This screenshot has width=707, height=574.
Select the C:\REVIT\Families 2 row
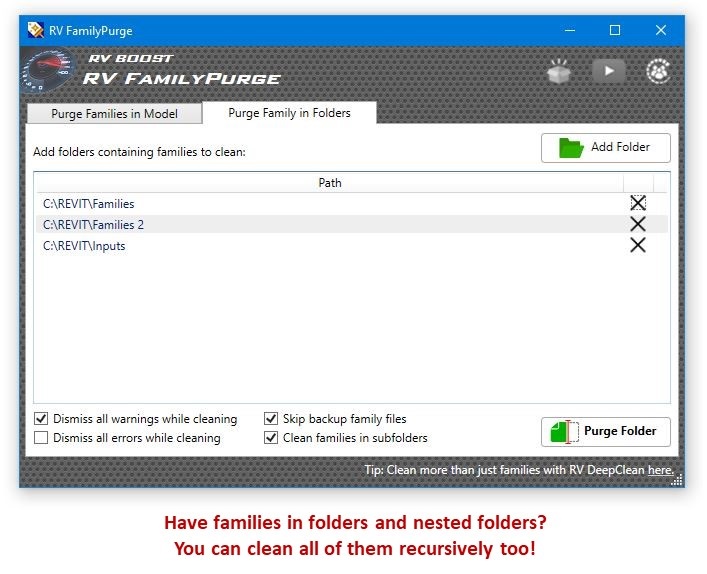tap(352, 224)
